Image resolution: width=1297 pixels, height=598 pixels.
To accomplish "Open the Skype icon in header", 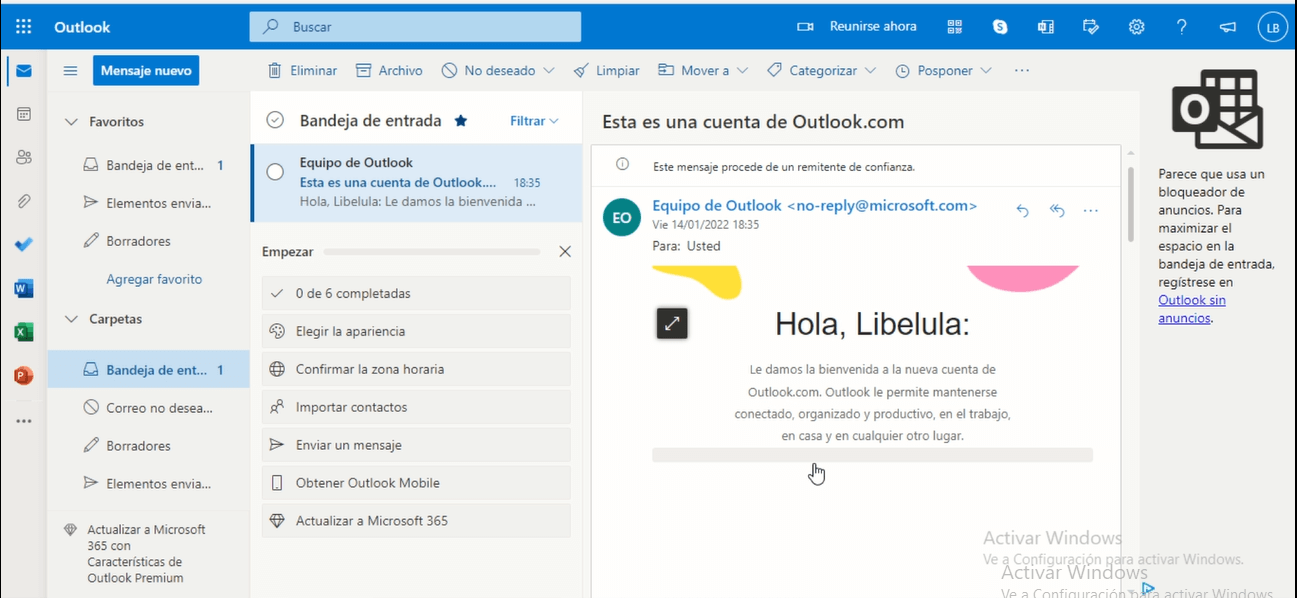I will (x=1000, y=27).
